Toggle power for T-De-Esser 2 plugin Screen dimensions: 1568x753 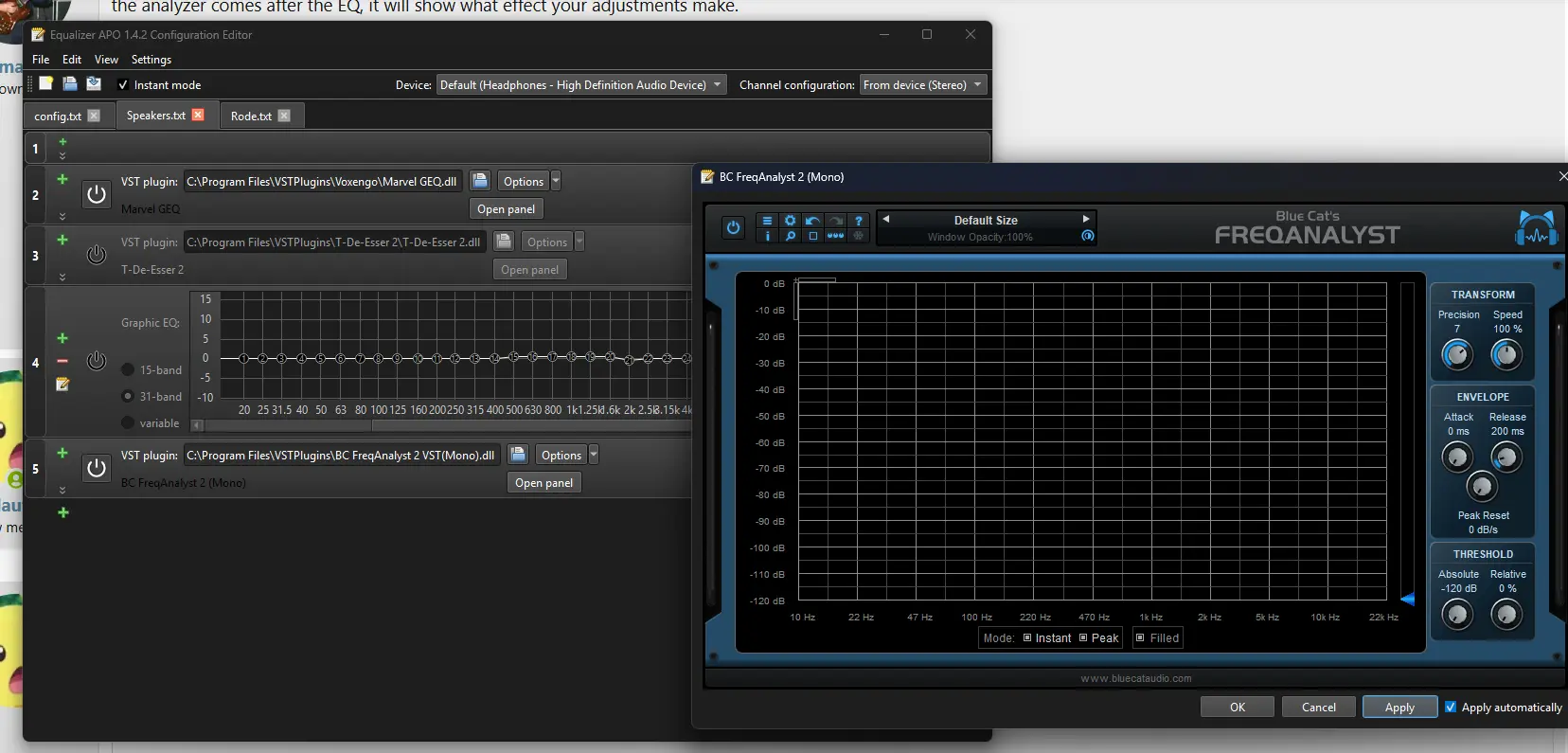97,255
